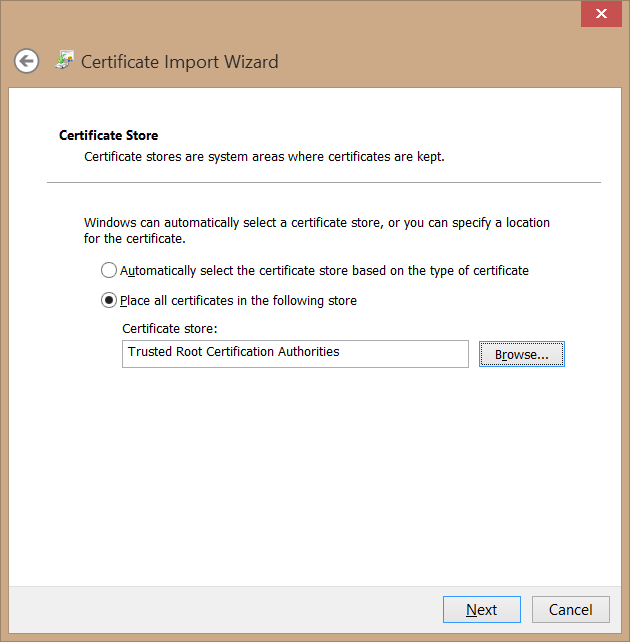Click the back arrow in the wizard header

click(27, 61)
